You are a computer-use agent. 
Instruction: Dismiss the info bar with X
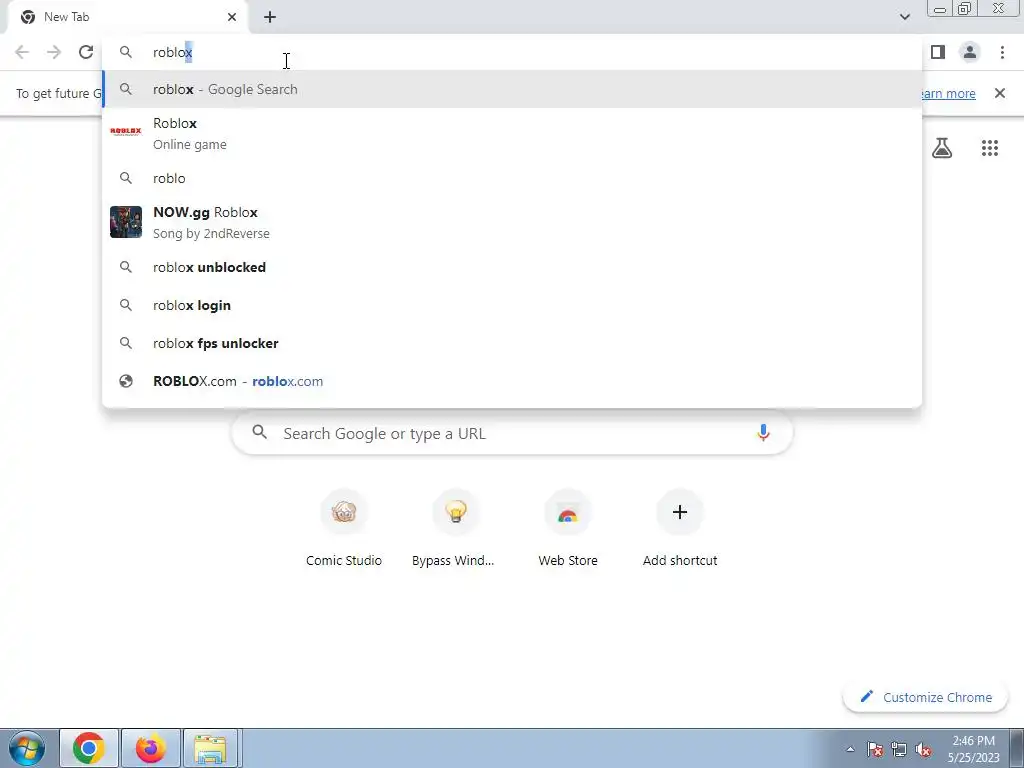(x=1000, y=93)
